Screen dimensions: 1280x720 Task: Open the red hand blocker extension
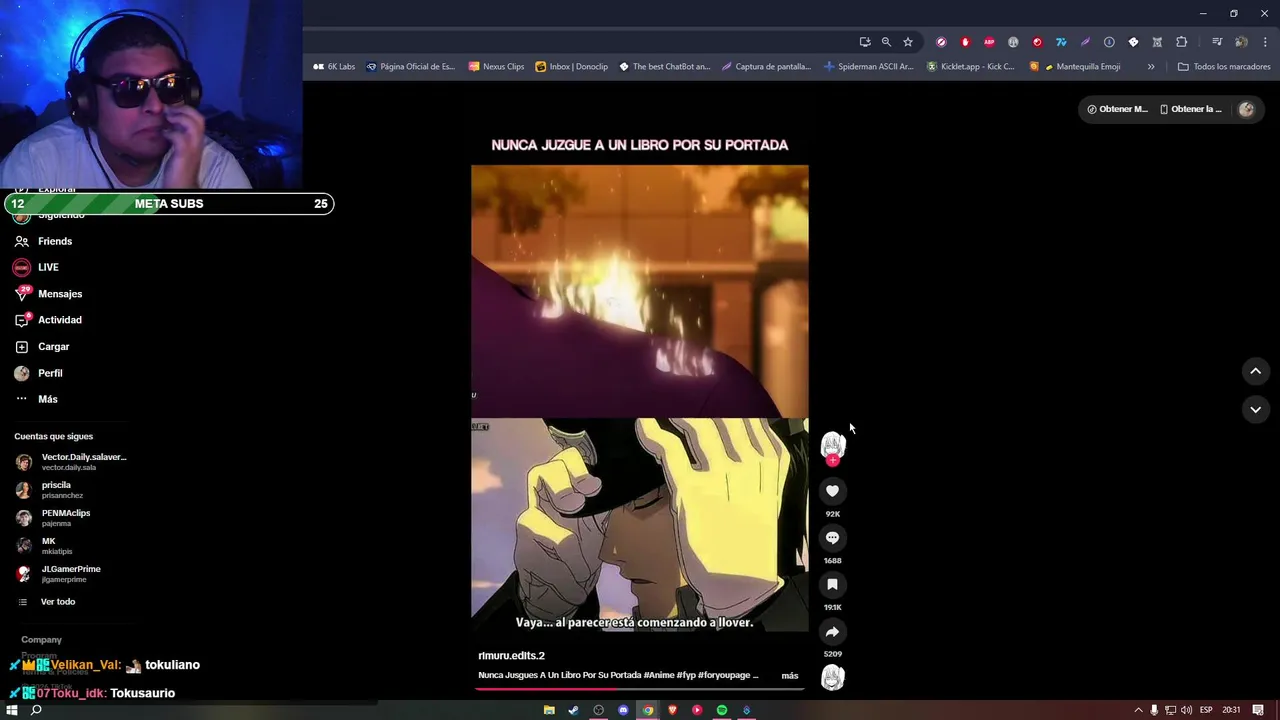965,42
